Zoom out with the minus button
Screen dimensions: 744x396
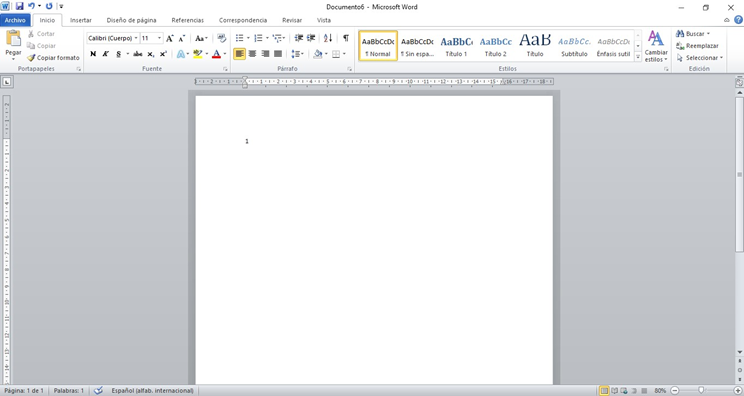[x=675, y=391]
